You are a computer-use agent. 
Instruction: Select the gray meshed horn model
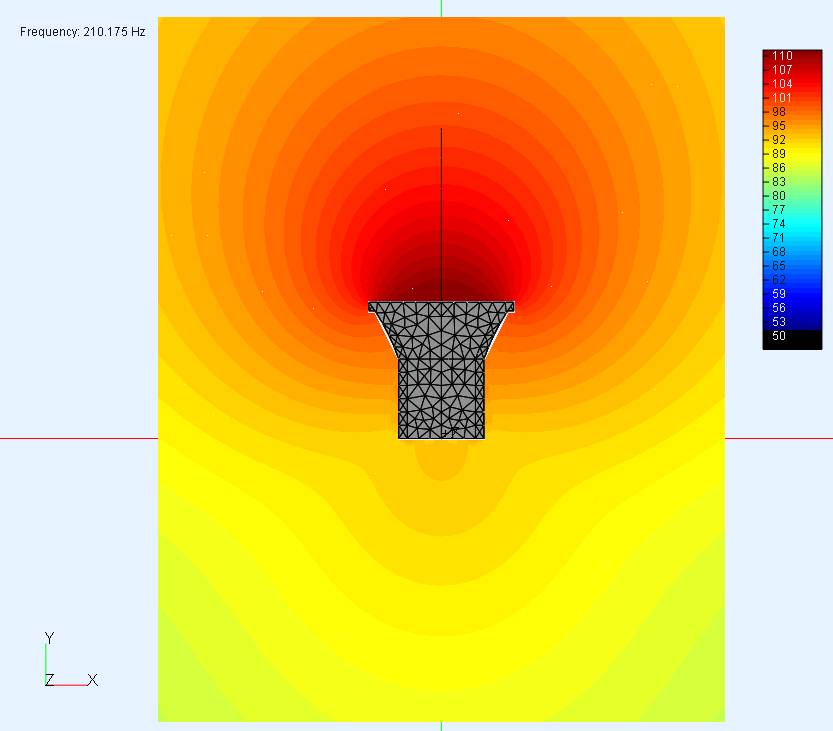coord(441,370)
